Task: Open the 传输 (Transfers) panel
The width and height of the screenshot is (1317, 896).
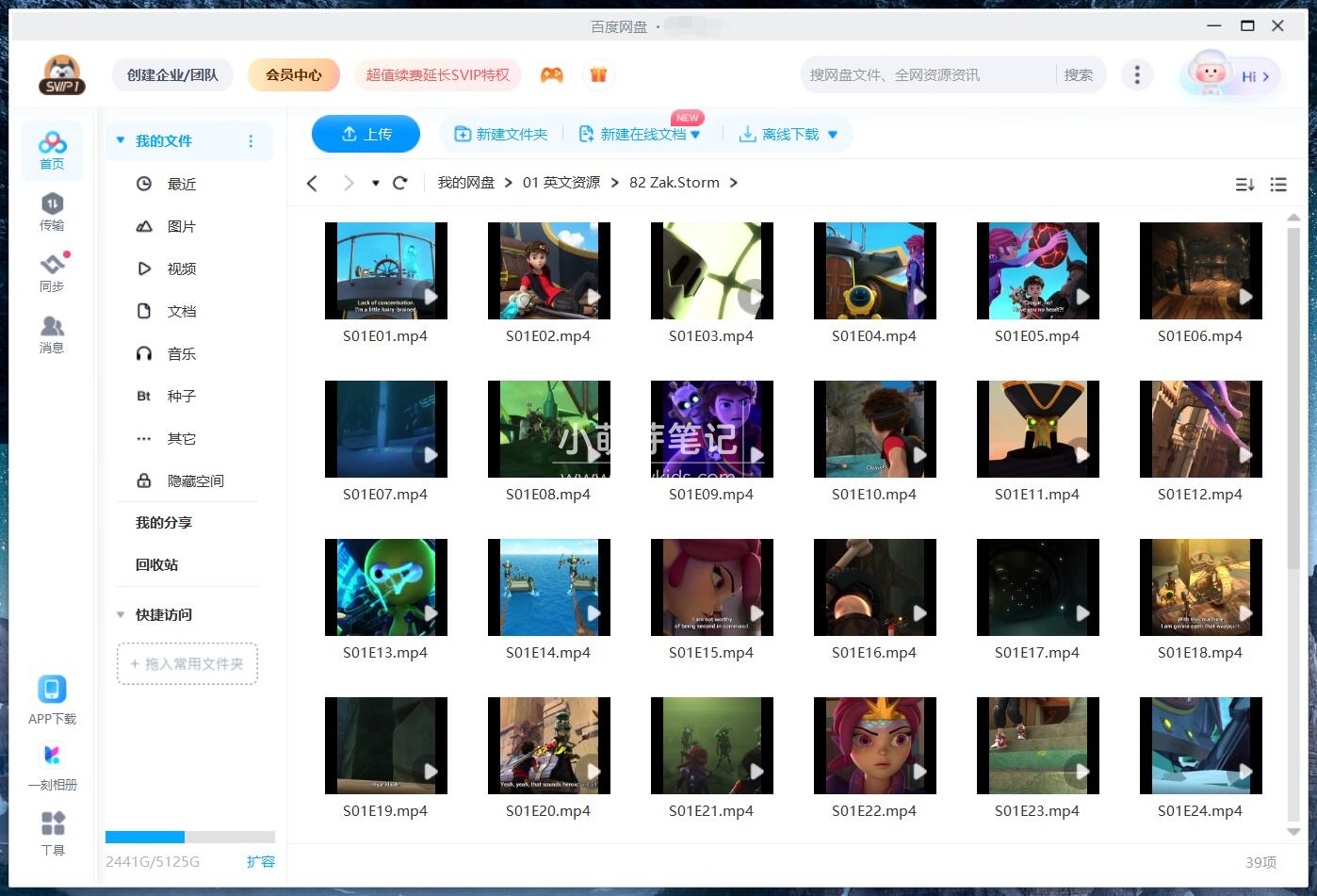Action: [x=52, y=212]
